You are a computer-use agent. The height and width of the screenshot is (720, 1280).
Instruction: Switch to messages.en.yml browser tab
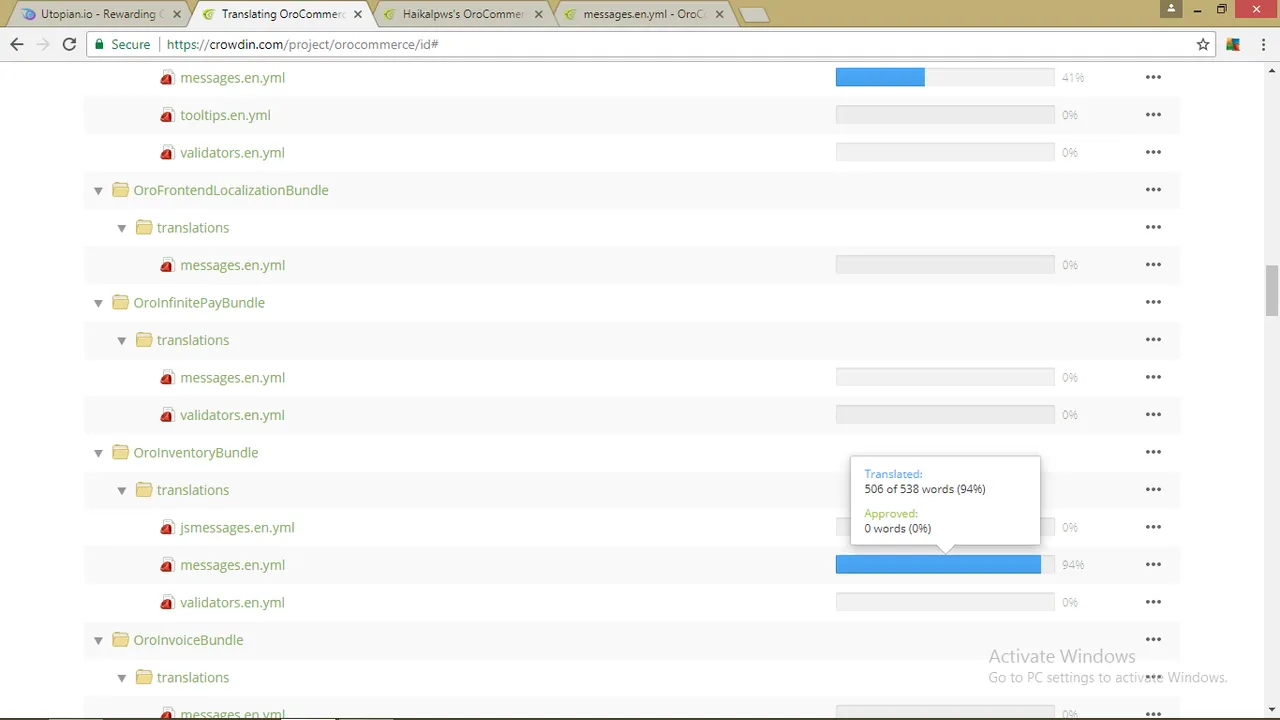643,14
